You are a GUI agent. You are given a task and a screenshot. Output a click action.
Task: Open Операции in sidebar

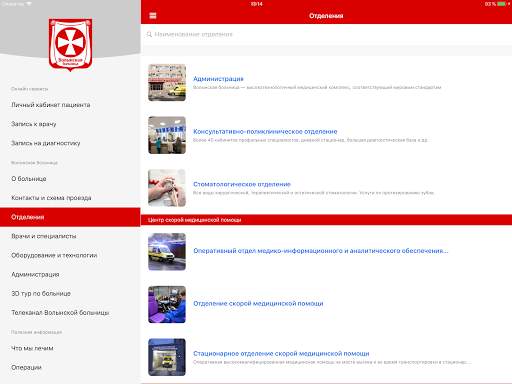click(26, 367)
